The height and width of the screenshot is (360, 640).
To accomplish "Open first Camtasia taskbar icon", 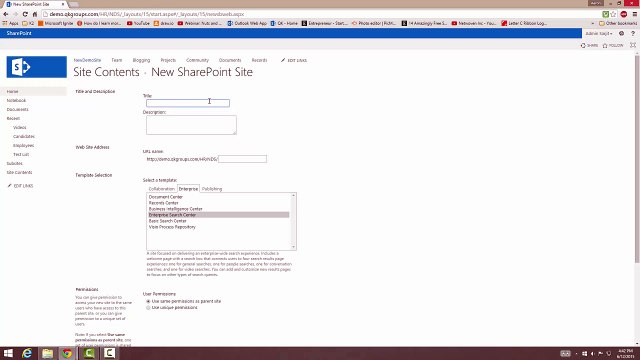I will click(89, 353).
